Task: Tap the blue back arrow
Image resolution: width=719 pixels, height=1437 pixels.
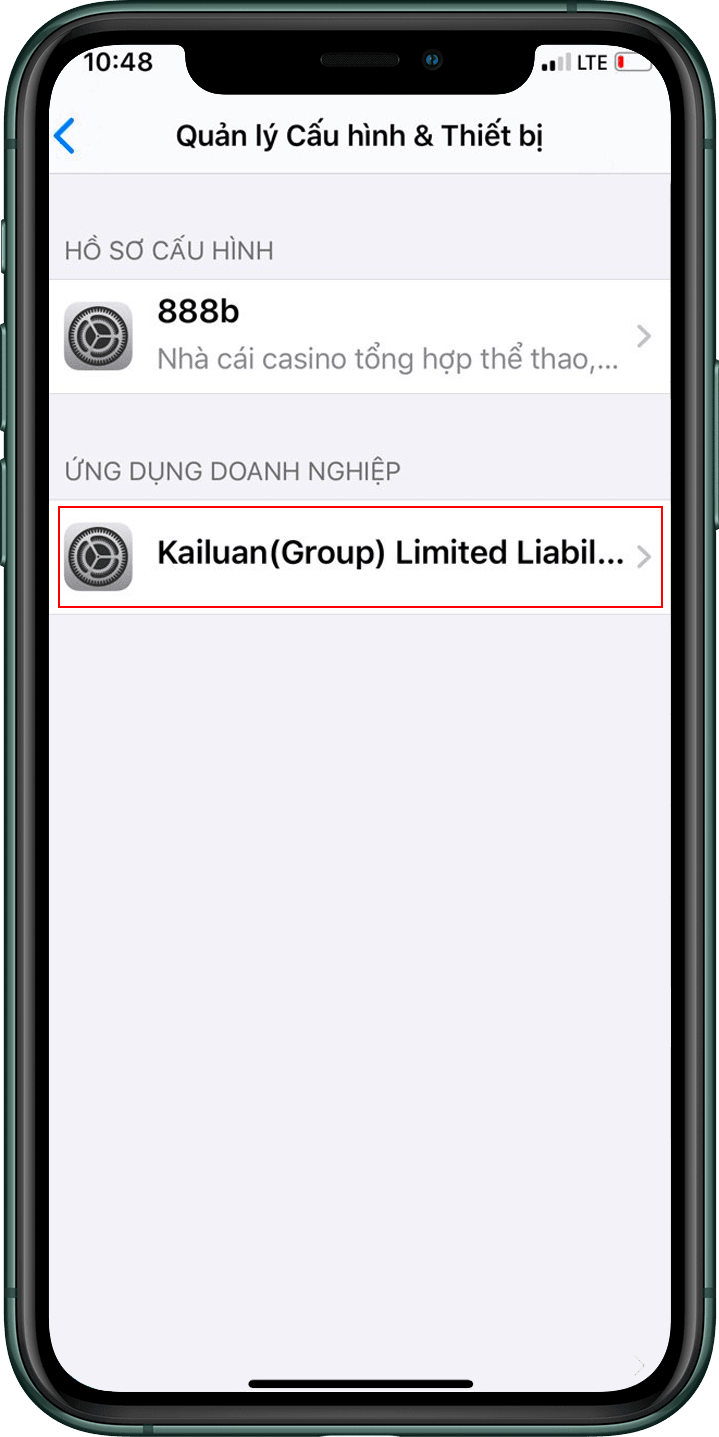Action: coord(65,136)
